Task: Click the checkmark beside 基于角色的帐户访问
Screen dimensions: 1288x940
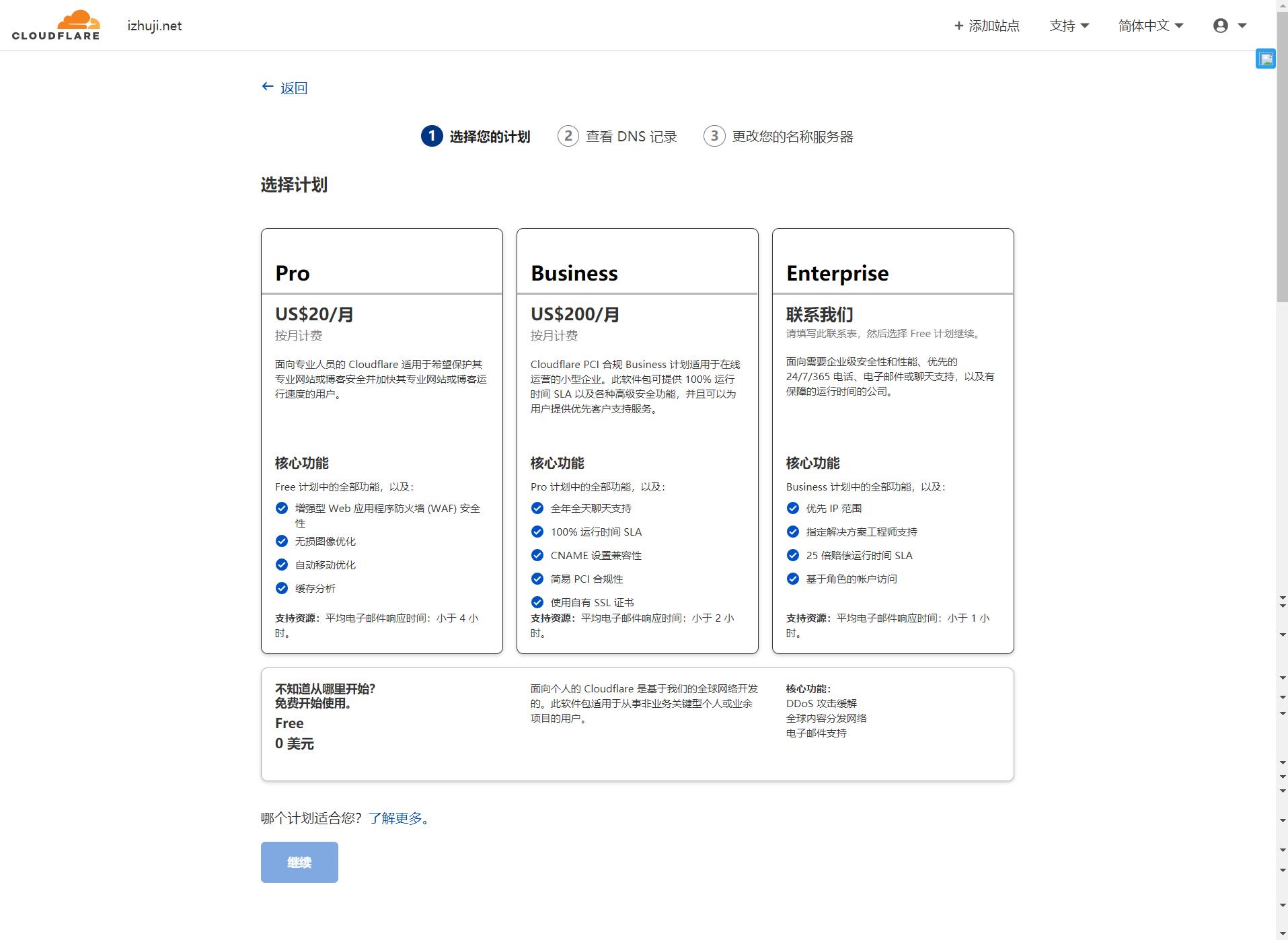Action: [793, 579]
